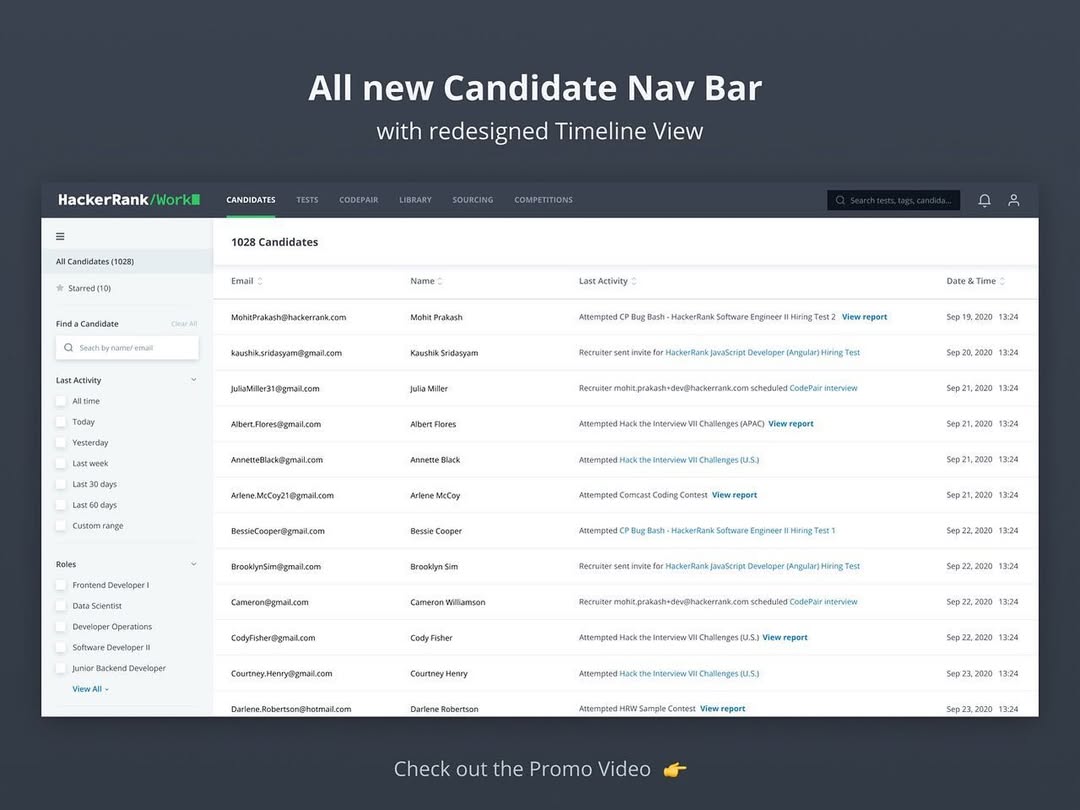Enable the Last 30 days checkbox
The height and width of the screenshot is (810, 1080).
click(61, 484)
